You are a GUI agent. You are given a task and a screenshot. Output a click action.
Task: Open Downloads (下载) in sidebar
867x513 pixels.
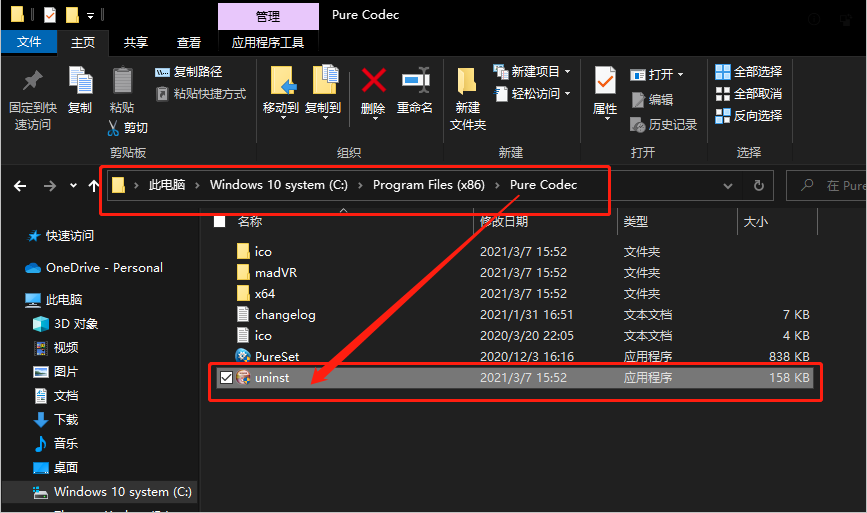click(x=56, y=420)
